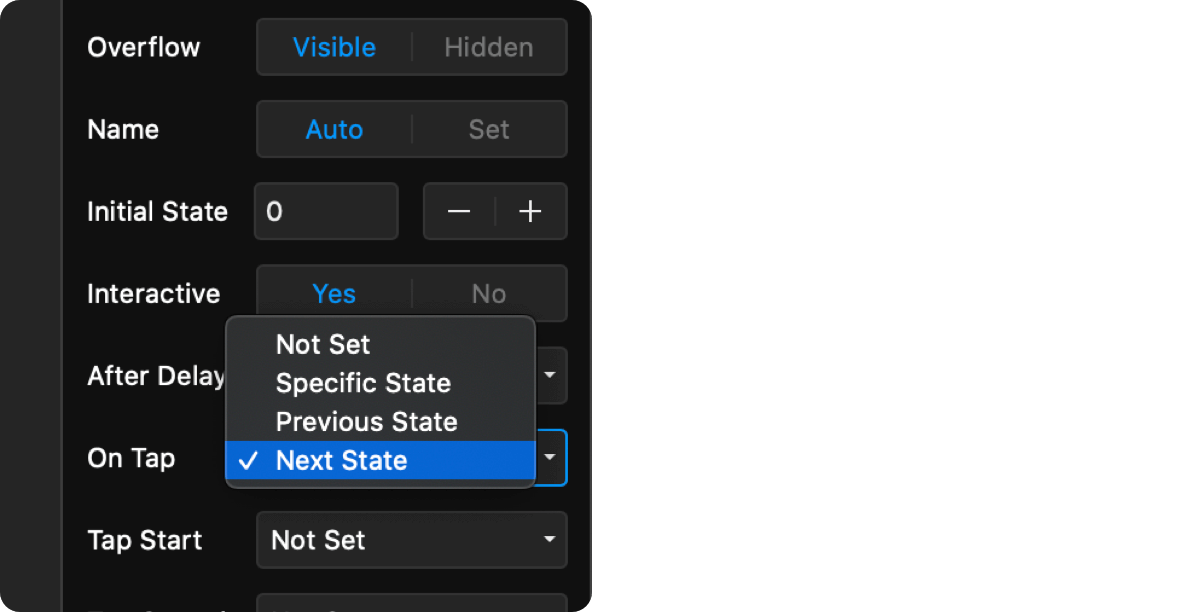The height and width of the screenshot is (612, 1200).
Task: Click the After Delay property label
Action: point(156,376)
